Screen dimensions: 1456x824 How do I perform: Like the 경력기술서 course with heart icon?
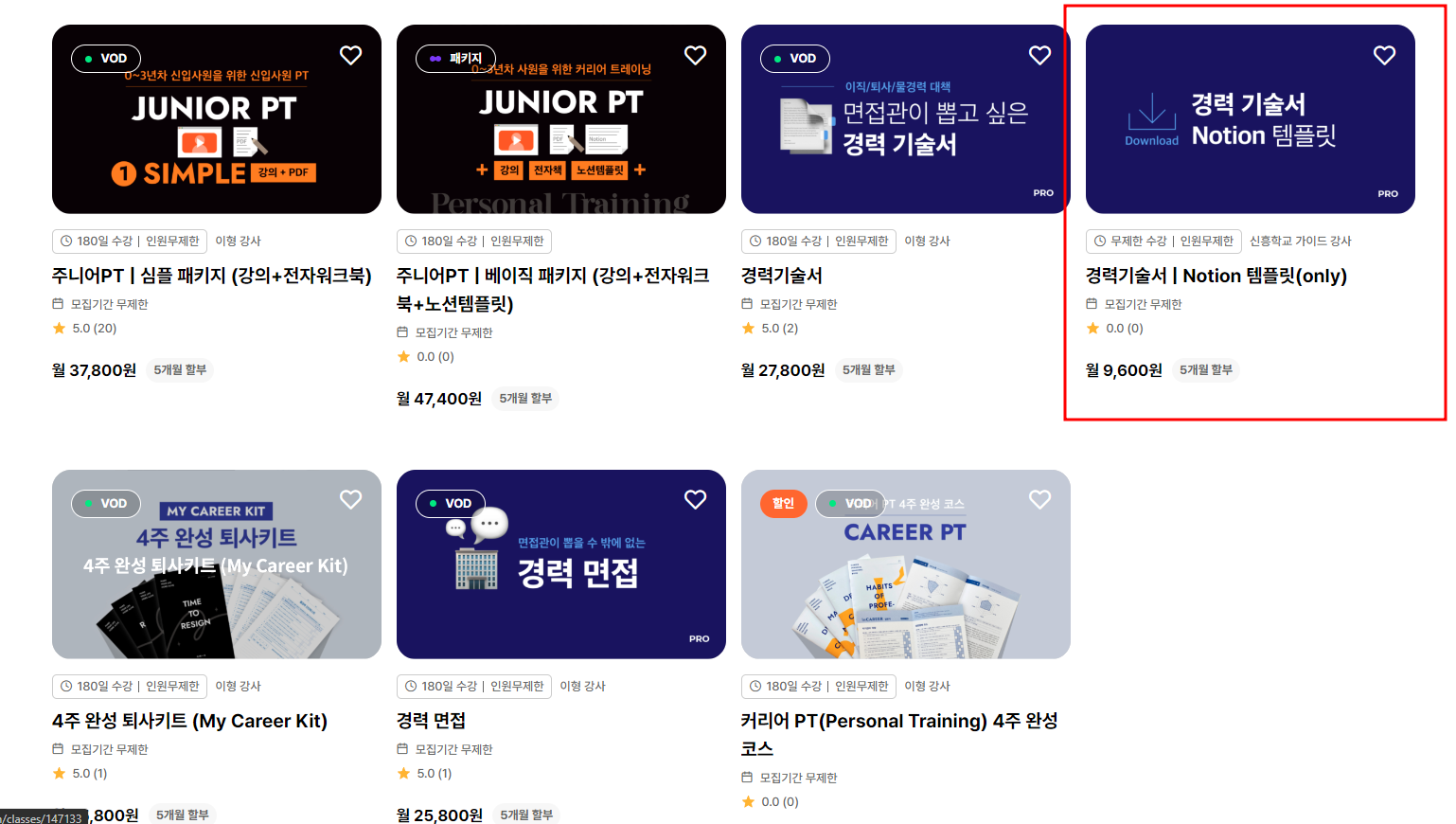[x=1039, y=56]
